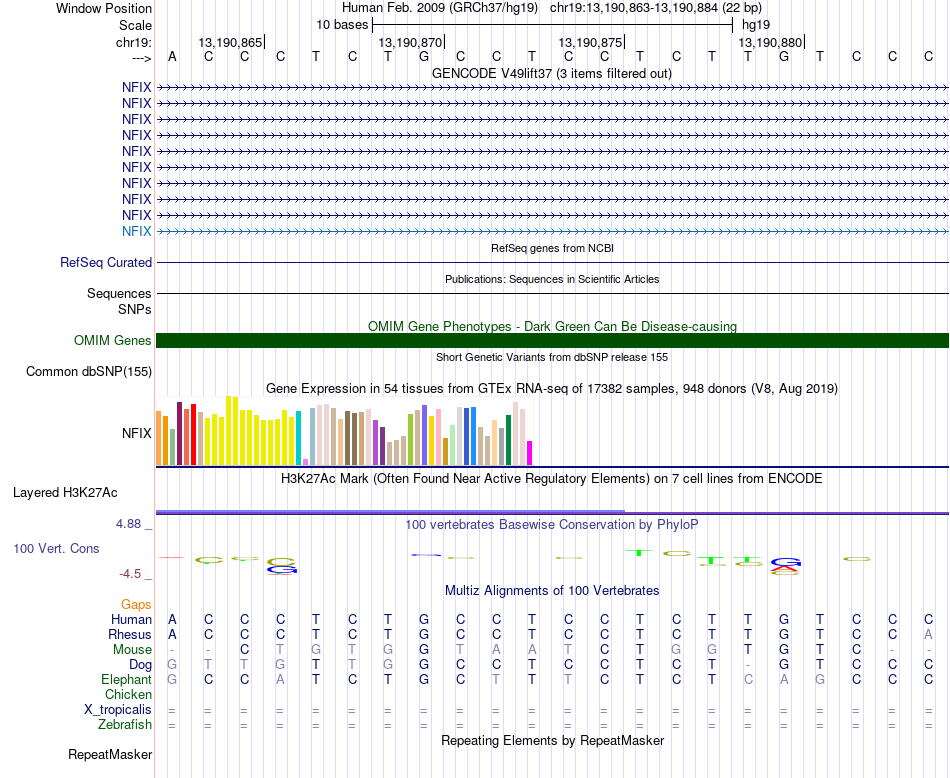Screen dimensions: 950x778
Task: Select the Zebrafish alignment row label
Action: [x=125, y=724]
